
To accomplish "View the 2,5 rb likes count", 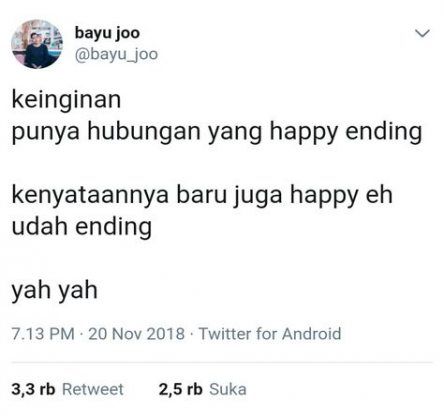I will [180, 389].
